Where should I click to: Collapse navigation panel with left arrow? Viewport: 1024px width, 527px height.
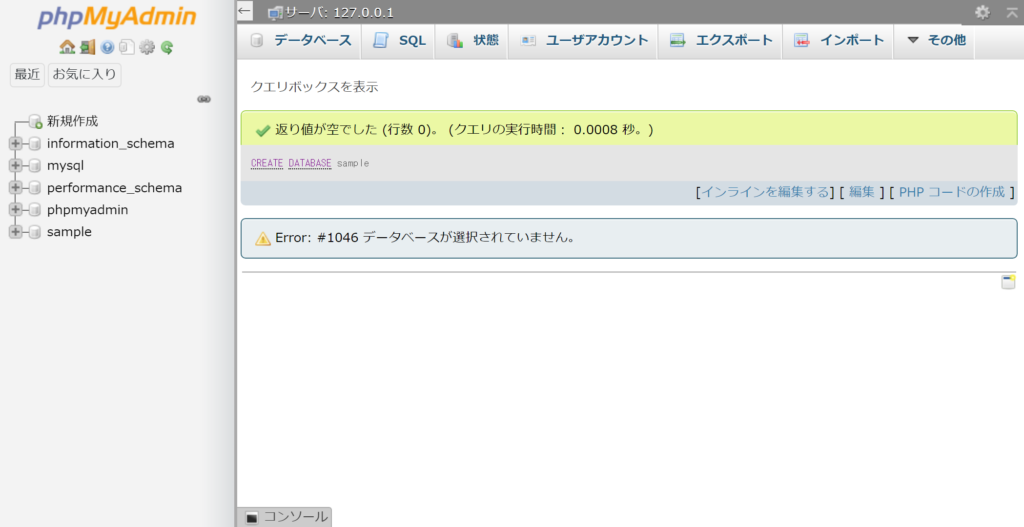(245, 11)
